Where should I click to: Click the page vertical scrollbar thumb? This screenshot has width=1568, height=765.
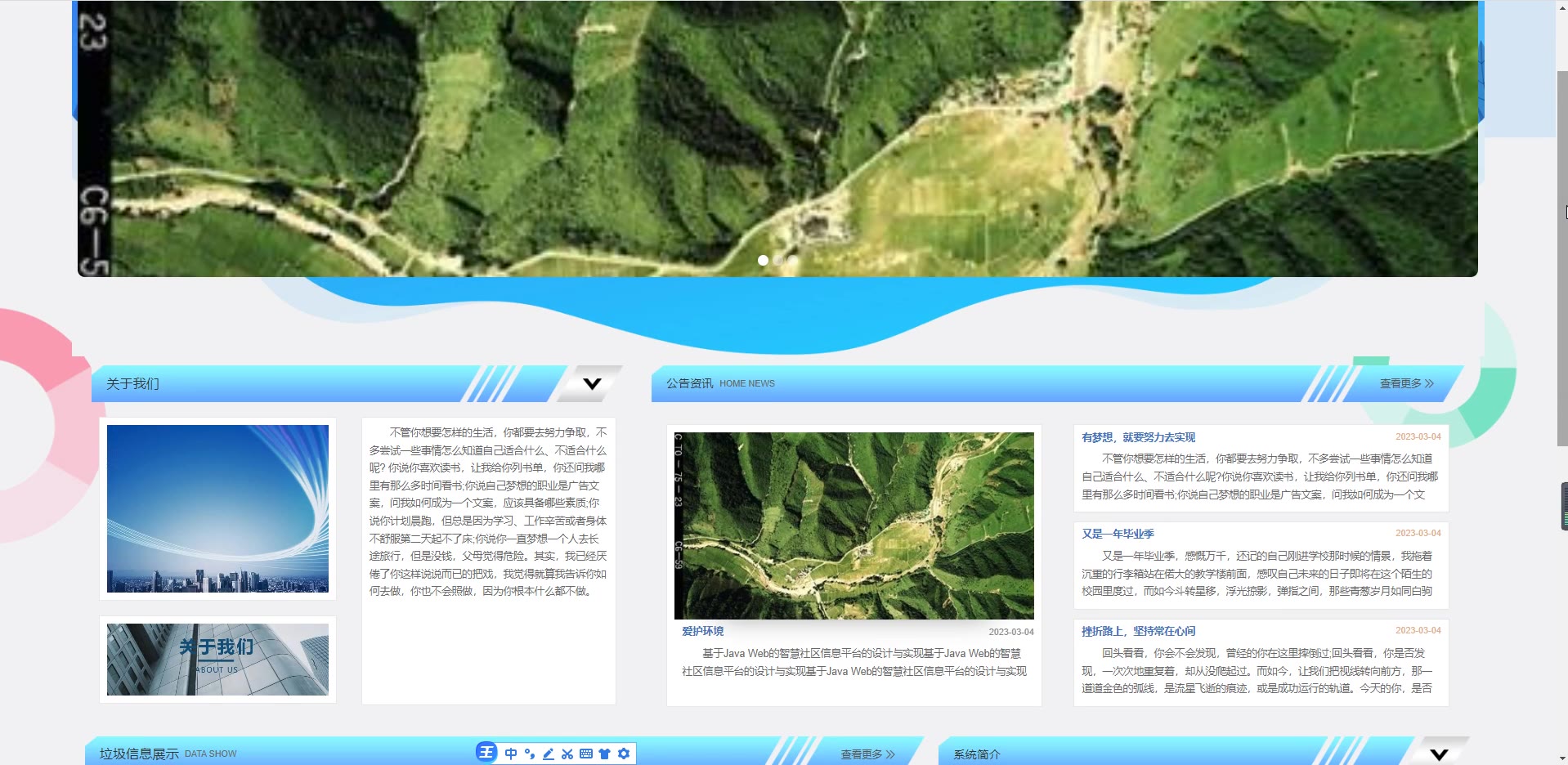pos(1561,257)
